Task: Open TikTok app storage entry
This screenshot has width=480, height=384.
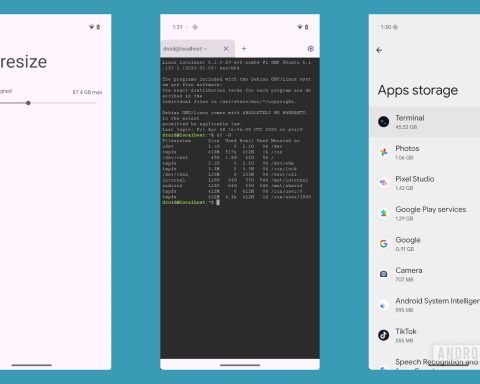Action: coord(424,335)
